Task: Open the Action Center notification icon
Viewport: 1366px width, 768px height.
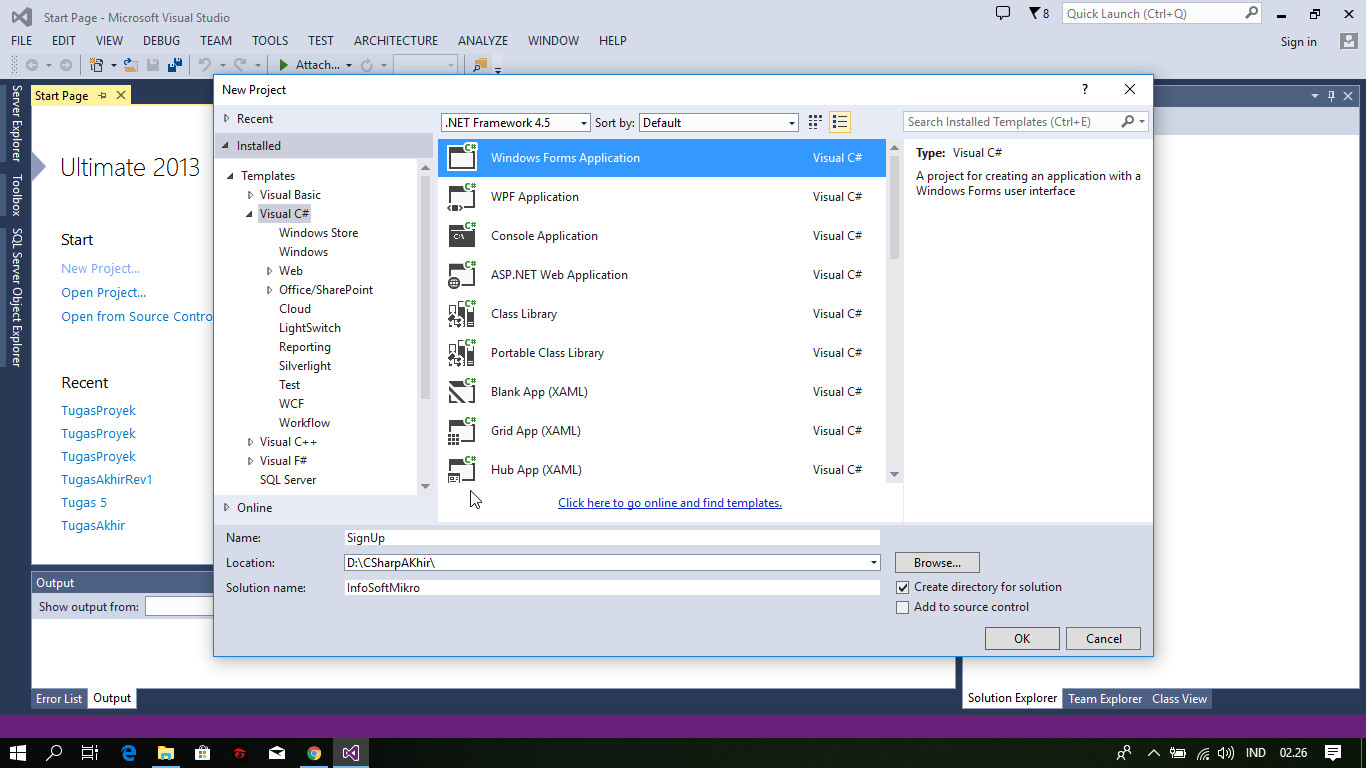Action: 1333,753
